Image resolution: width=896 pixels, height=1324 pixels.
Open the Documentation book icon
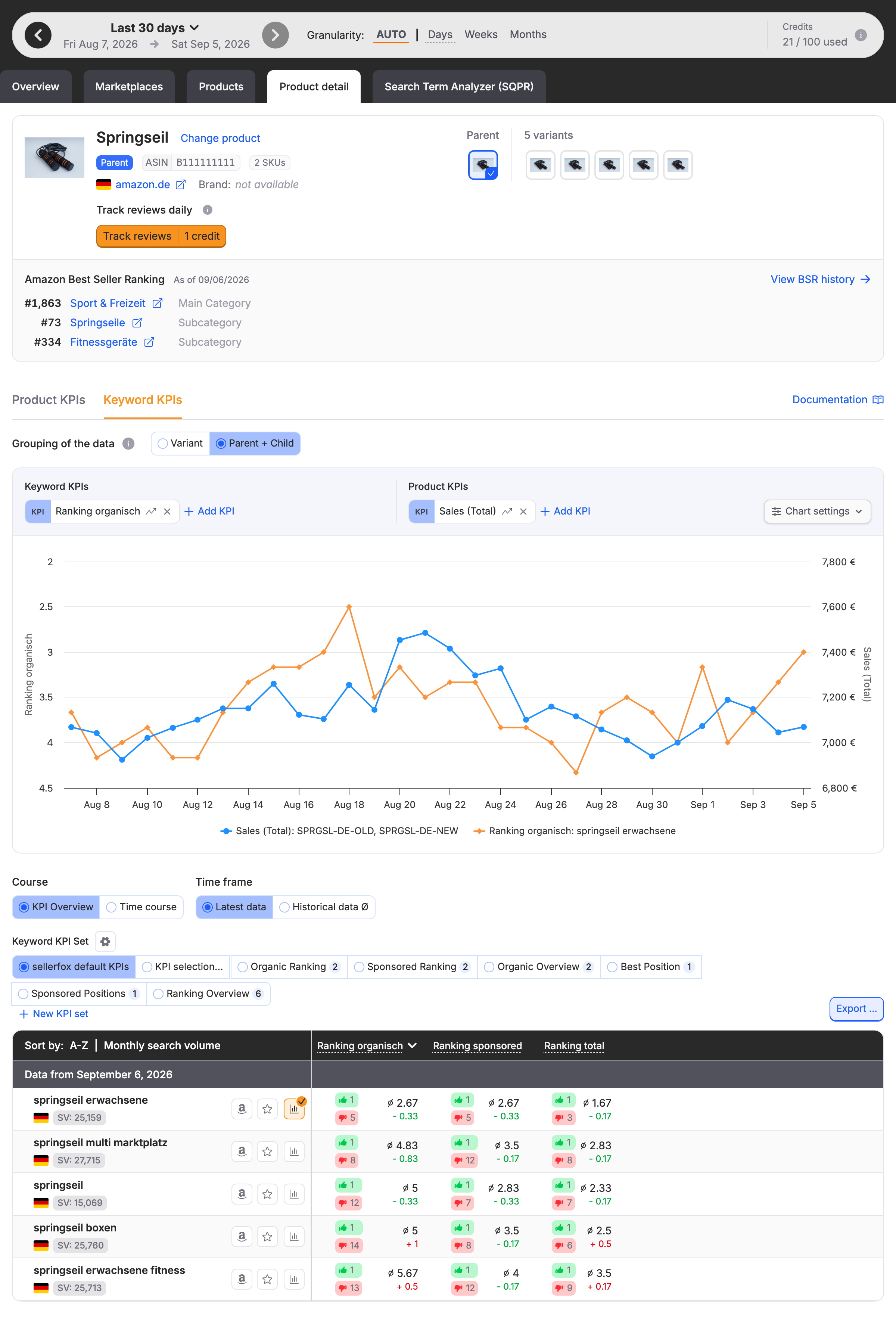878,400
